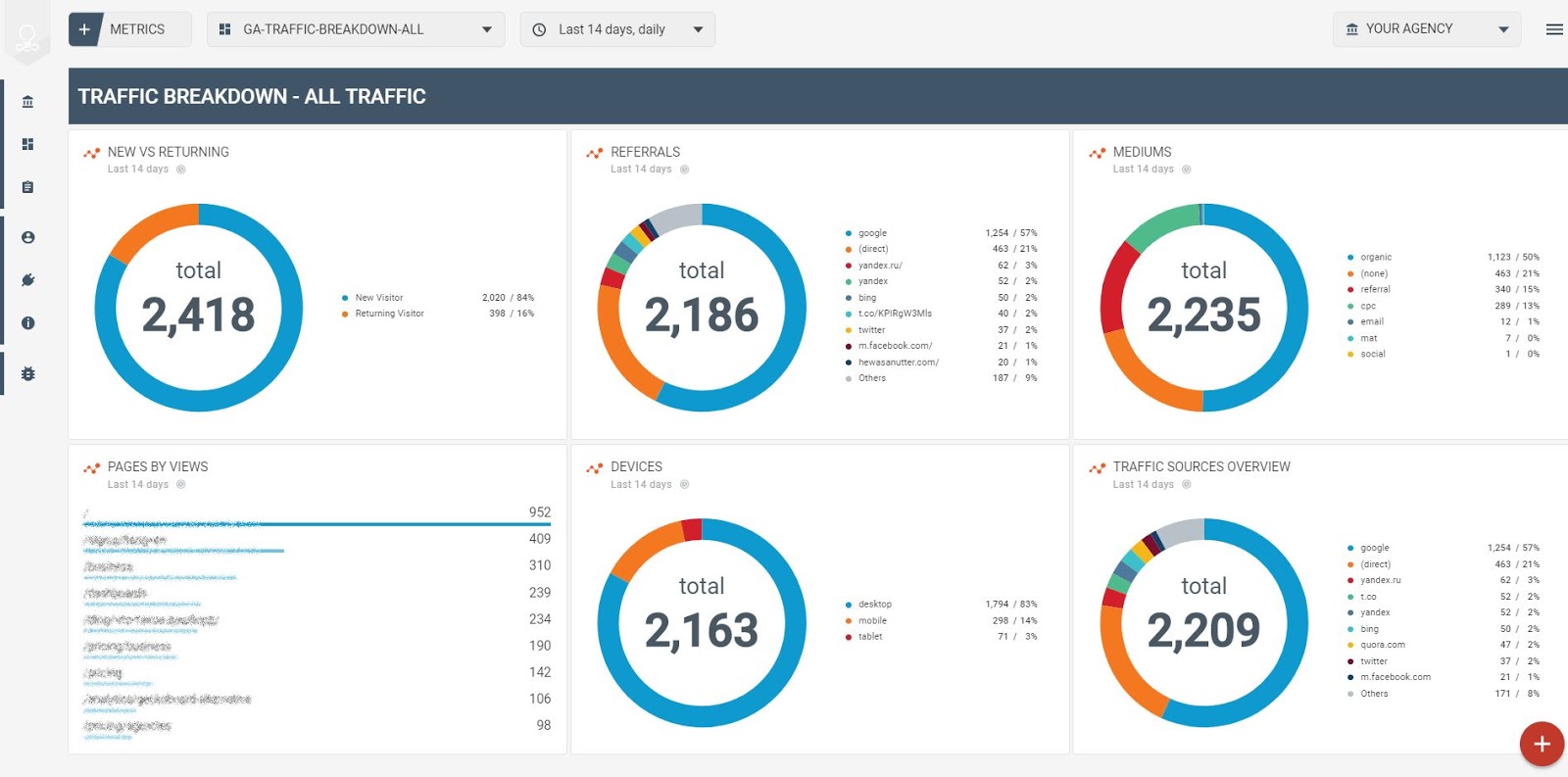The width and height of the screenshot is (1568, 777).
Task: Click the analytics icon on the TRAFFIC SOURCES OVERVIEW widget
Action: [1098, 468]
